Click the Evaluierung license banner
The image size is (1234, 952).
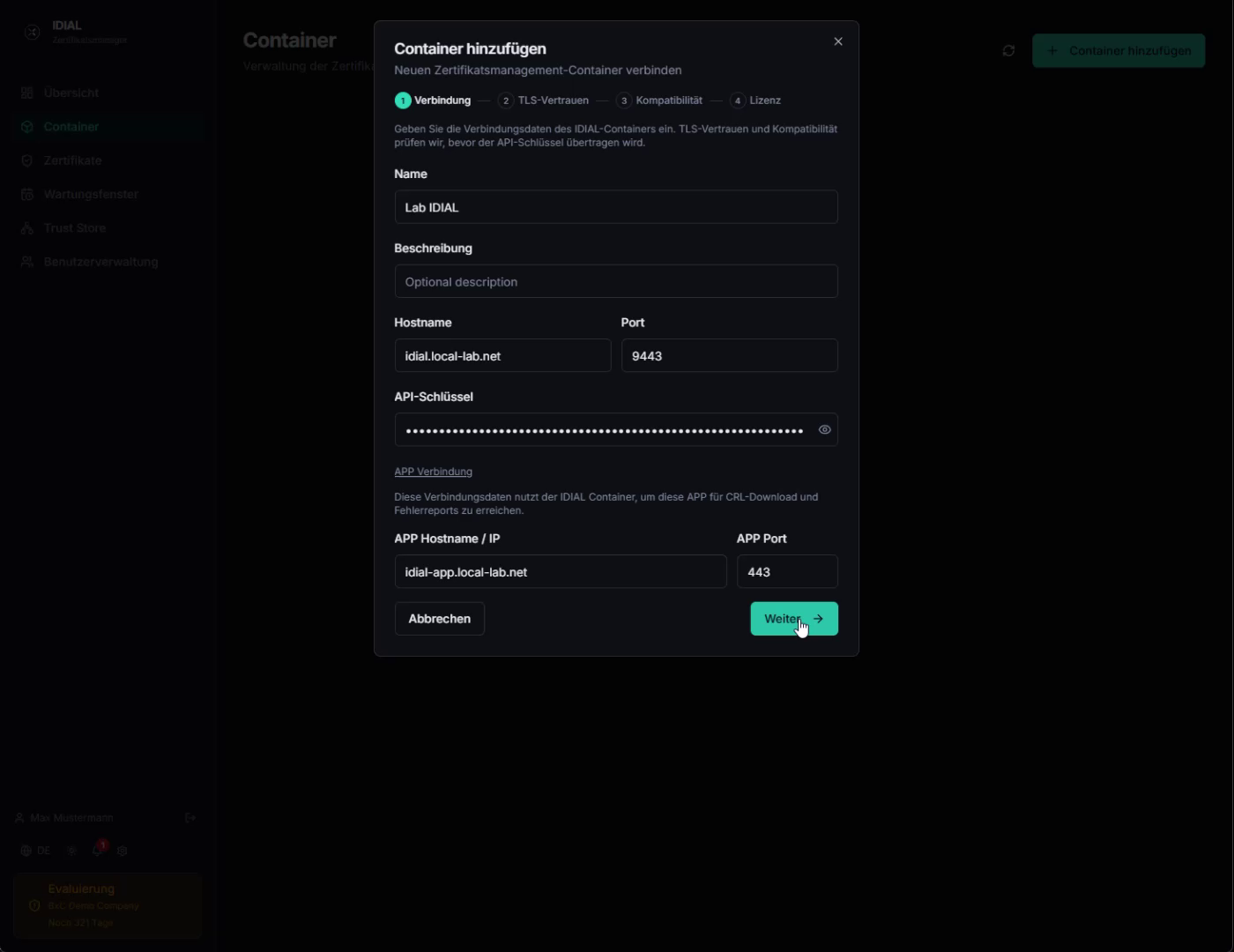[x=108, y=905]
